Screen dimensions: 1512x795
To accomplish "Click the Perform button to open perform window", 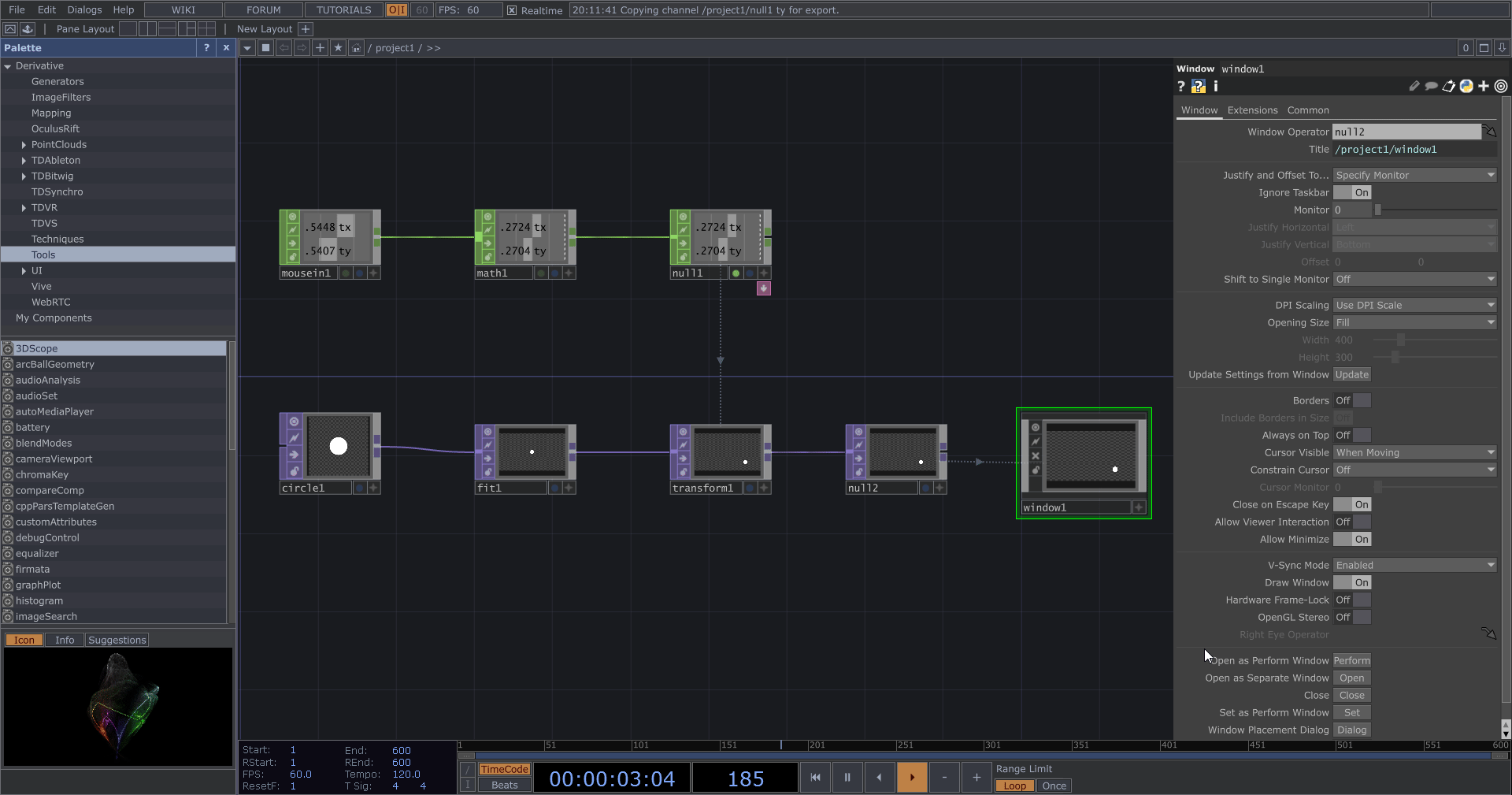I will click(x=1351, y=661).
